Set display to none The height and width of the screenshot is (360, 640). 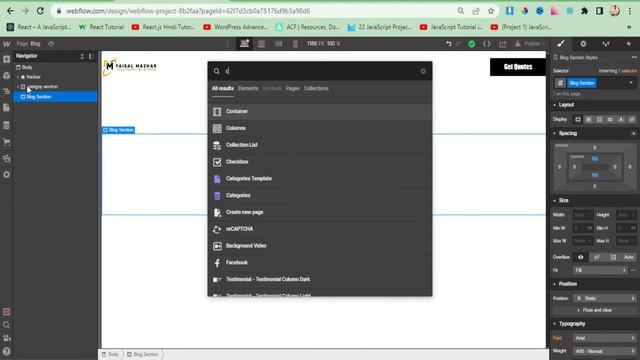click(631, 120)
